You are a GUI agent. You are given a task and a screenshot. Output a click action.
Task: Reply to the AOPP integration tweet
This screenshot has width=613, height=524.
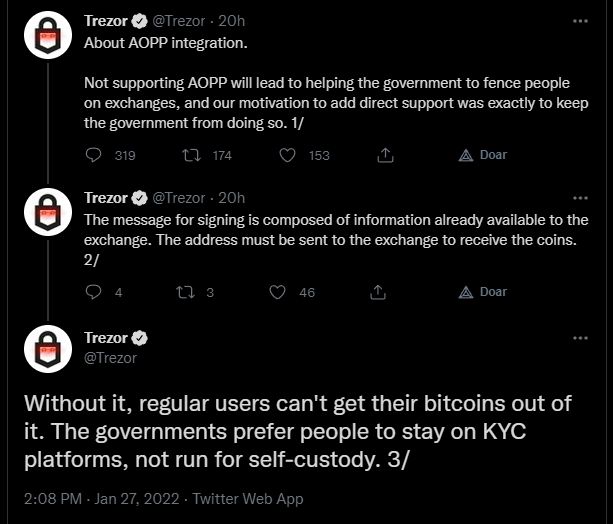(93, 155)
